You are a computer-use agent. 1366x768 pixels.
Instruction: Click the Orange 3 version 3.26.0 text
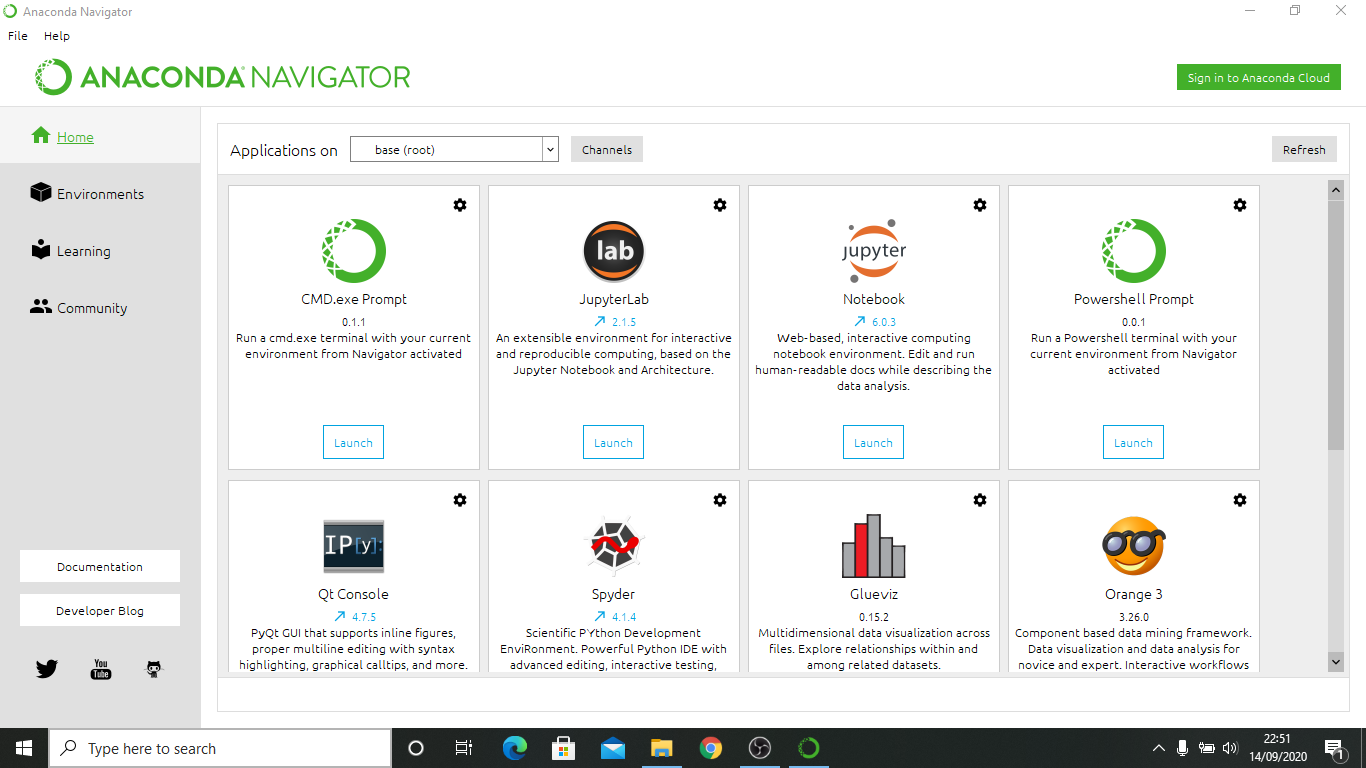pyautogui.click(x=1134, y=617)
